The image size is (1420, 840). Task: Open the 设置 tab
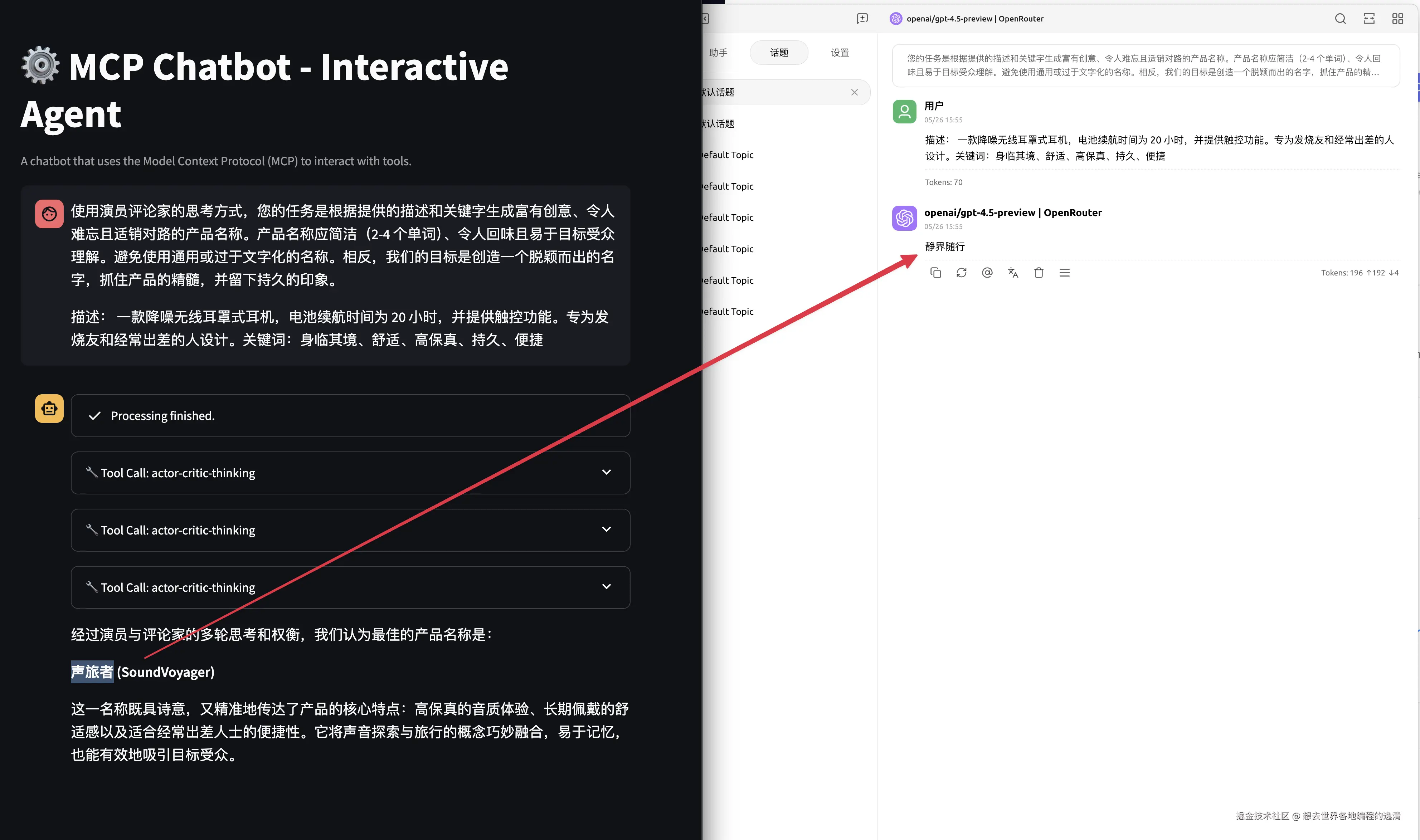839,52
